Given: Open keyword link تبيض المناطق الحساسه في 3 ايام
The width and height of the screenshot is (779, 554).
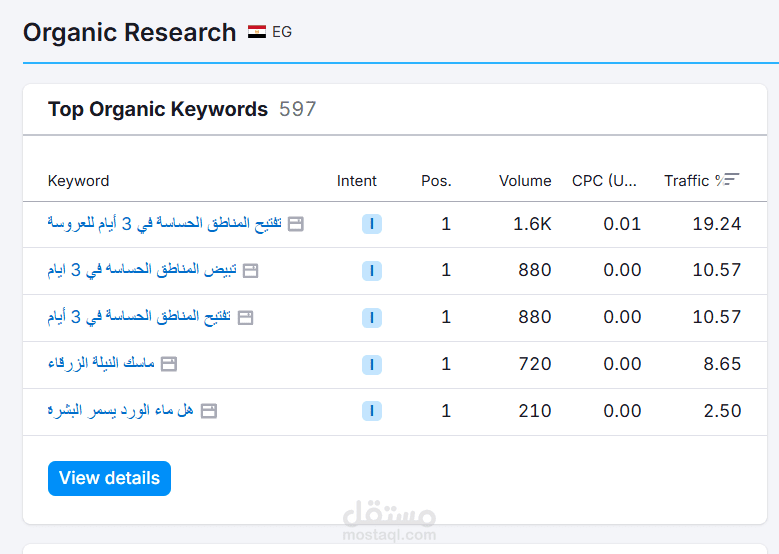Looking at the screenshot, I should 141,270.
